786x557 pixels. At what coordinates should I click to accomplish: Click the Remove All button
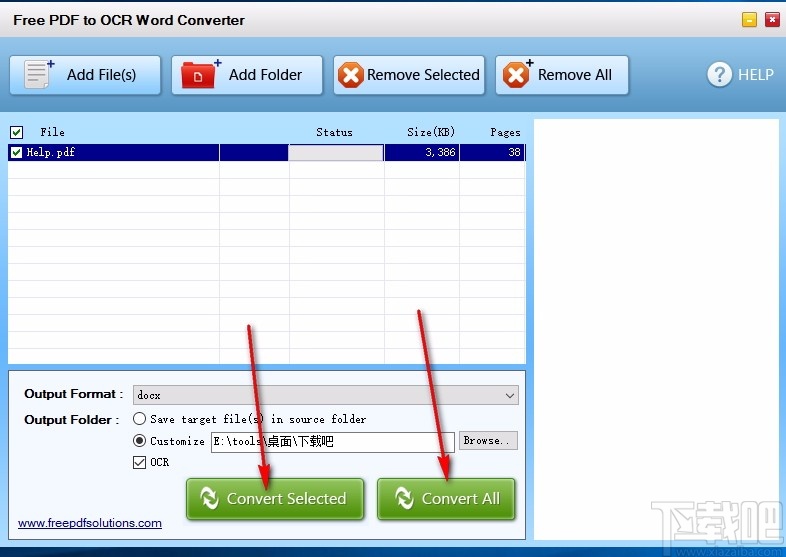pyautogui.click(x=561, y=75)
